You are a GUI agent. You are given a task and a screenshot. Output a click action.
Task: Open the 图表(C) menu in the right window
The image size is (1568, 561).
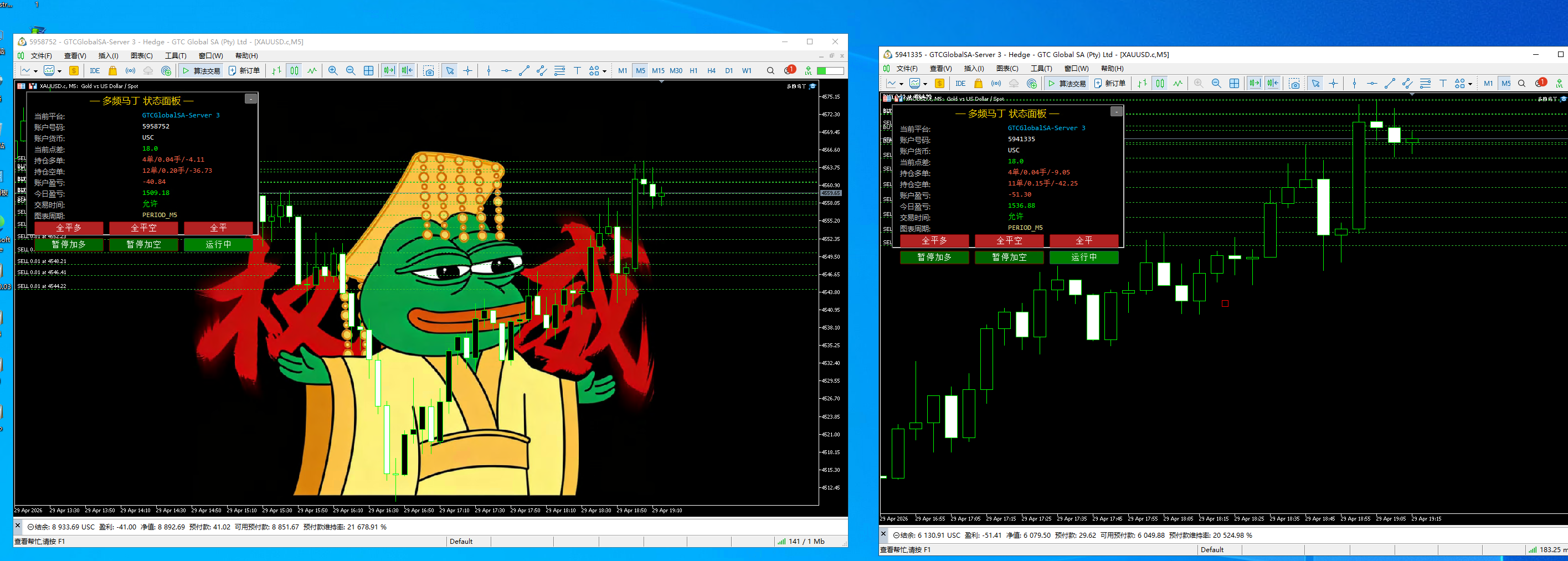pyautogui.click(x=1007, y=69)
